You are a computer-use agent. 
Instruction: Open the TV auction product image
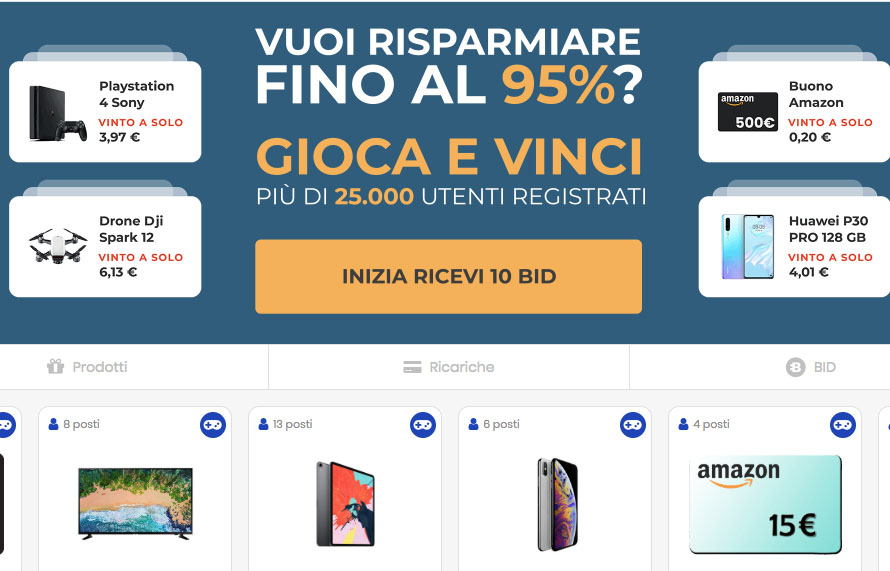click(x=135, y=503)
